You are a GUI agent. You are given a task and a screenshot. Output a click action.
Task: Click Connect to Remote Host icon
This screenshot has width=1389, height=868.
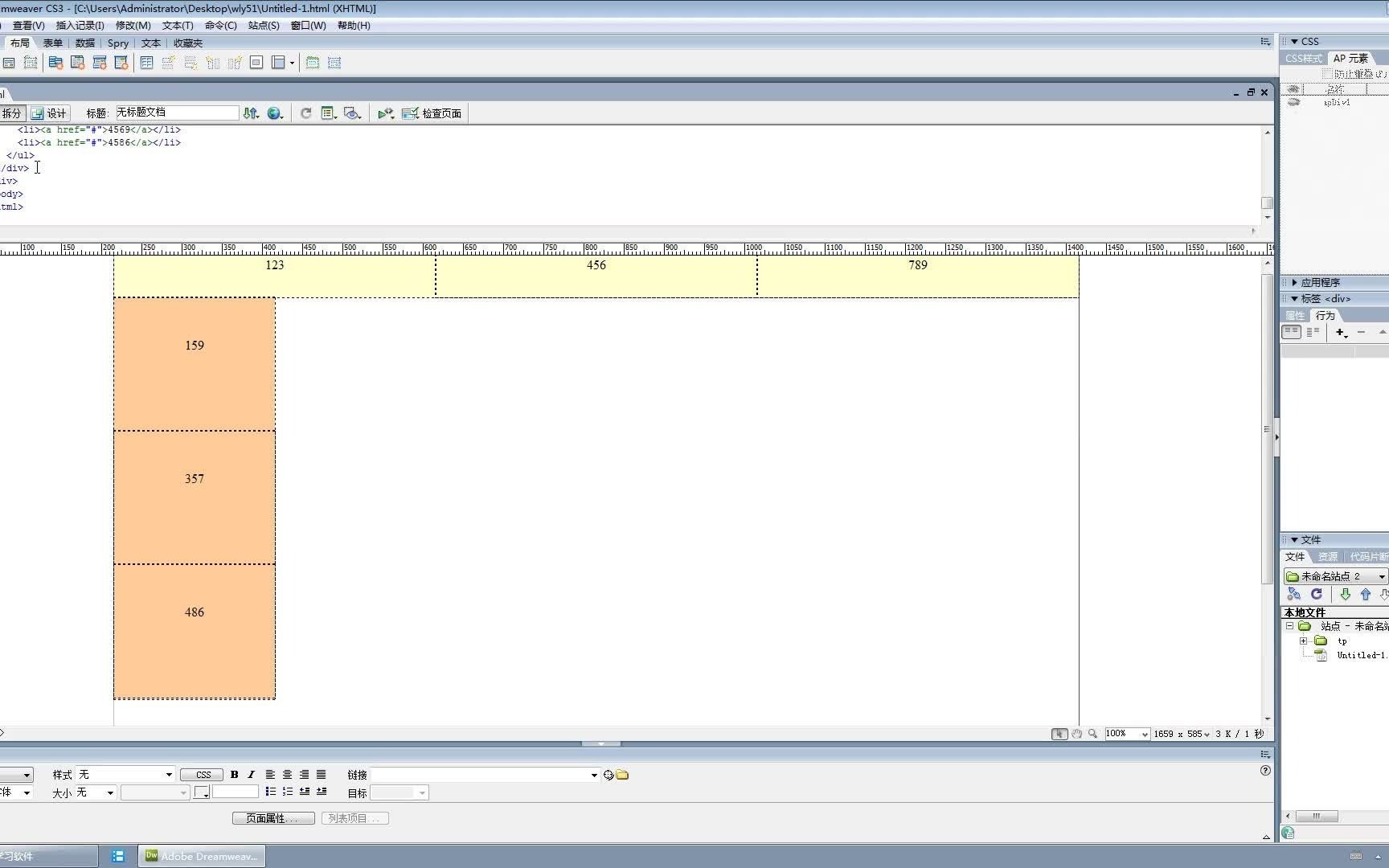(x=1294, y=594)
